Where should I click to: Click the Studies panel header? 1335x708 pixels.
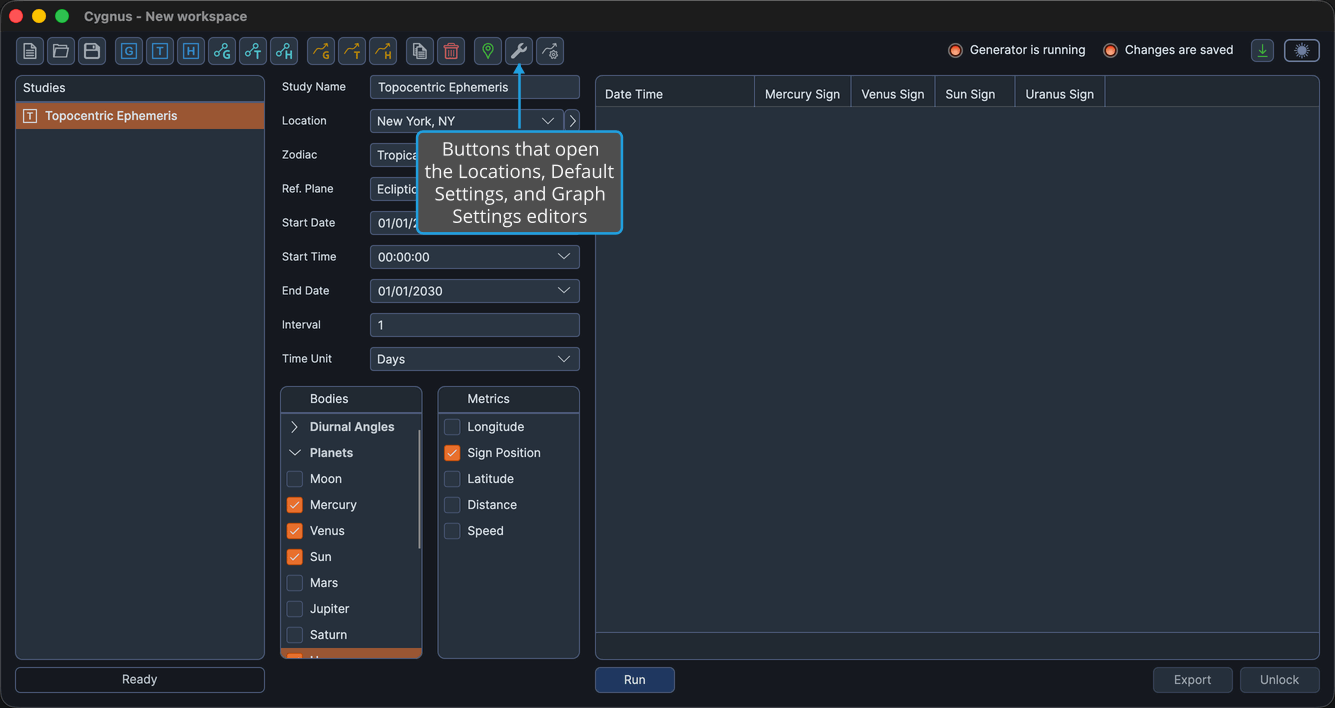point(140,88)
